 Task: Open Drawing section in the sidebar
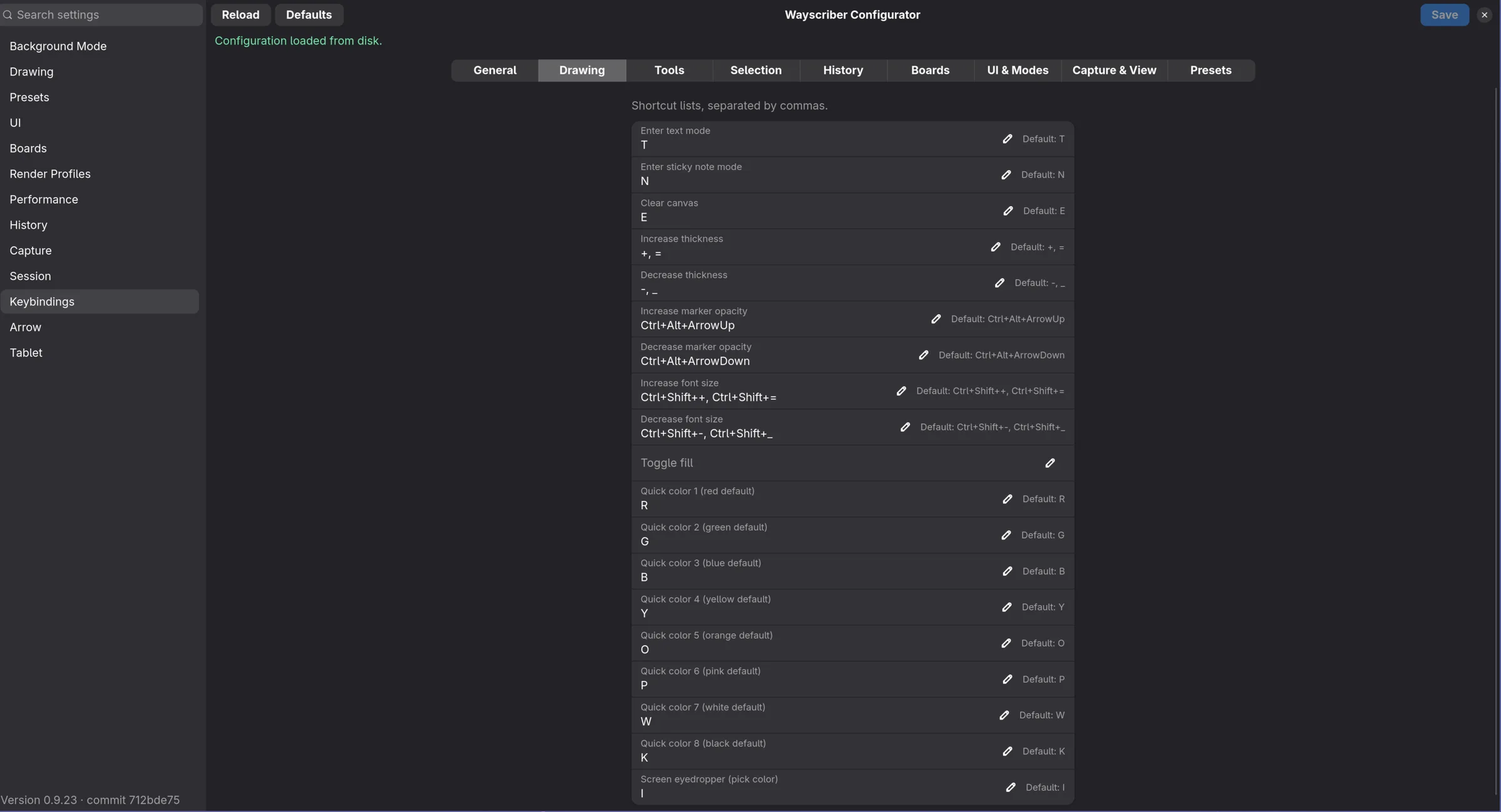[99, 72]
